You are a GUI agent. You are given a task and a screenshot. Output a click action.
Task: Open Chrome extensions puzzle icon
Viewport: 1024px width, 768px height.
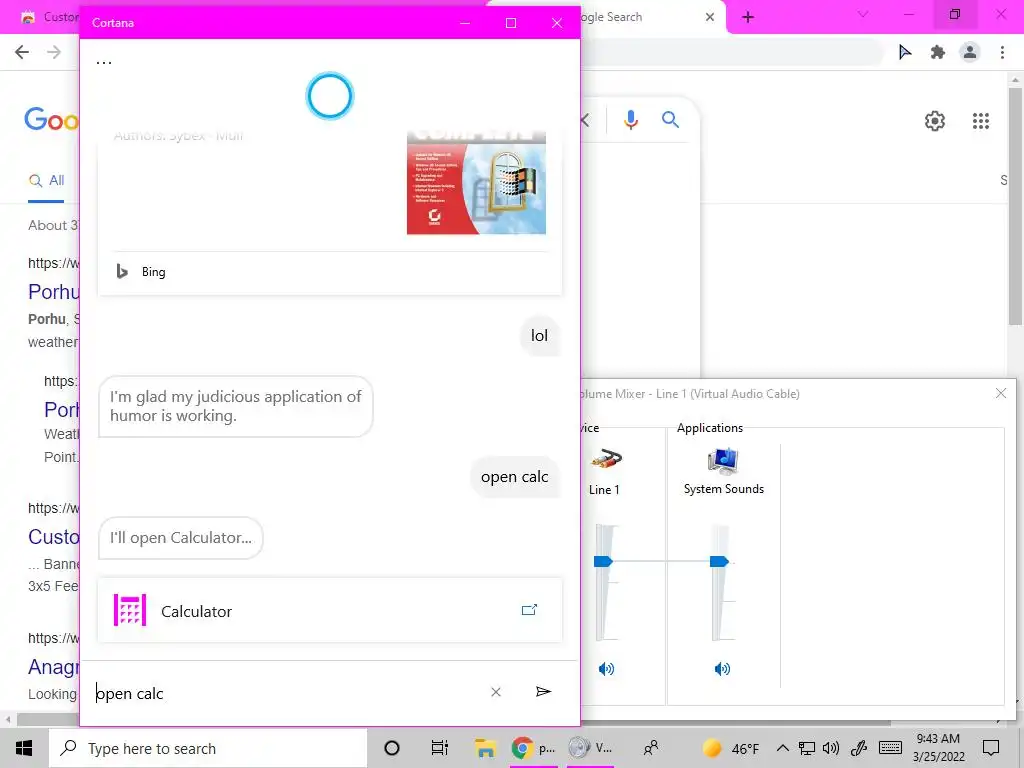click(938, 52)
